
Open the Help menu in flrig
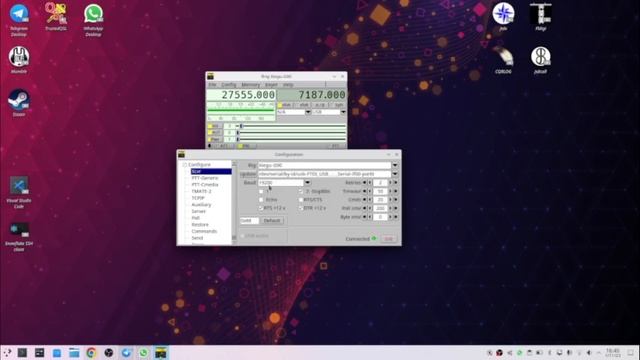pos(288,85)
